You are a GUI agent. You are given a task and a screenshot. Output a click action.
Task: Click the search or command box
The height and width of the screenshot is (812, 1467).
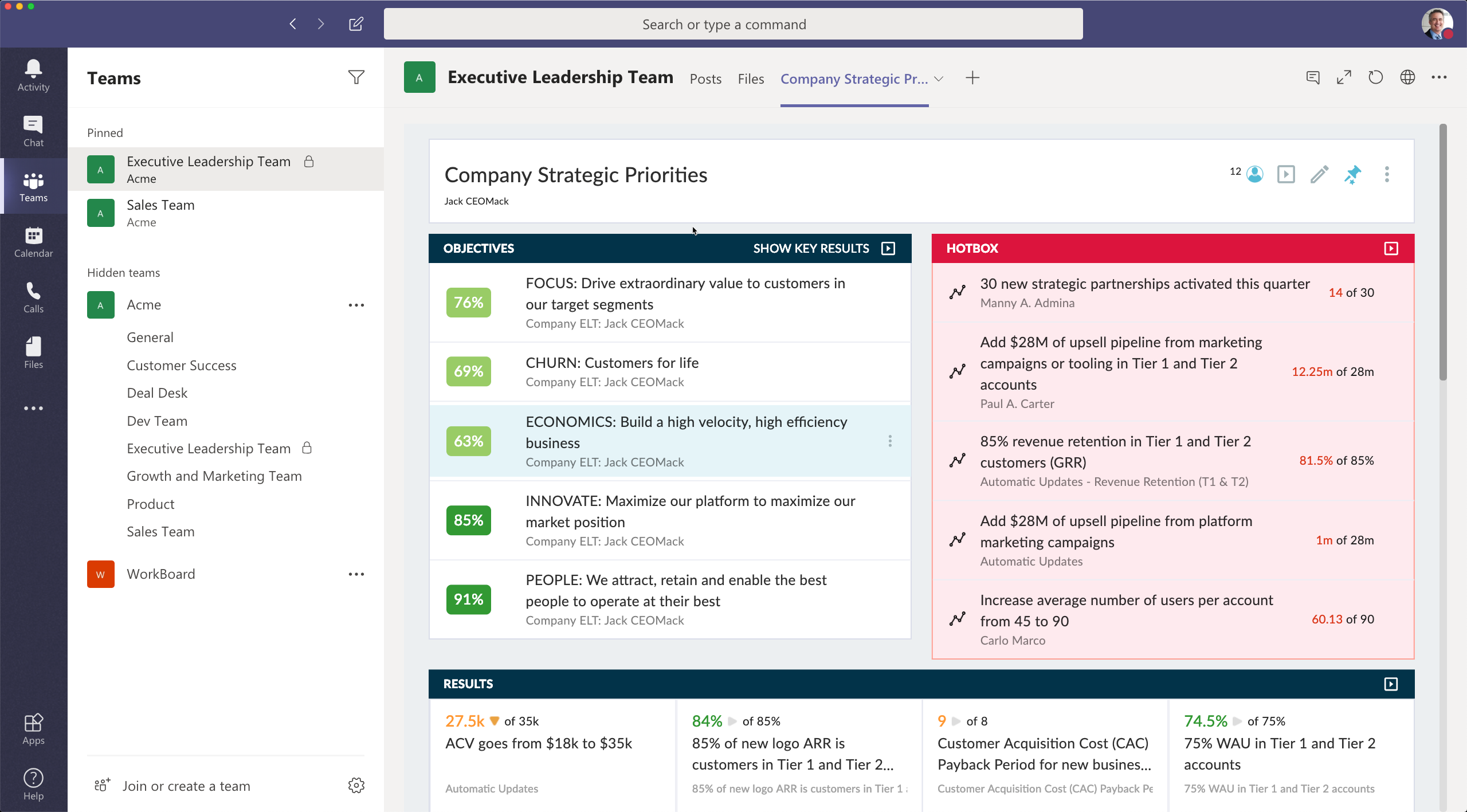[x=733, y=24]
